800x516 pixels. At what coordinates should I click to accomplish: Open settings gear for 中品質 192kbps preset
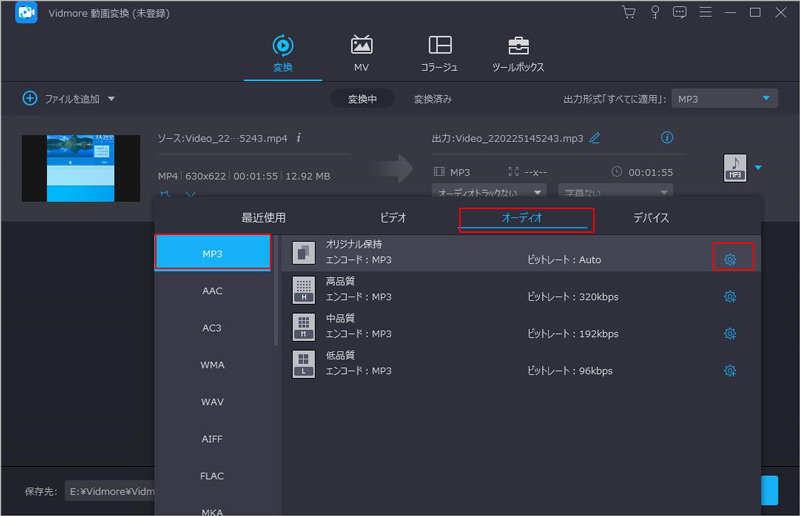click(x=730, y=334)
